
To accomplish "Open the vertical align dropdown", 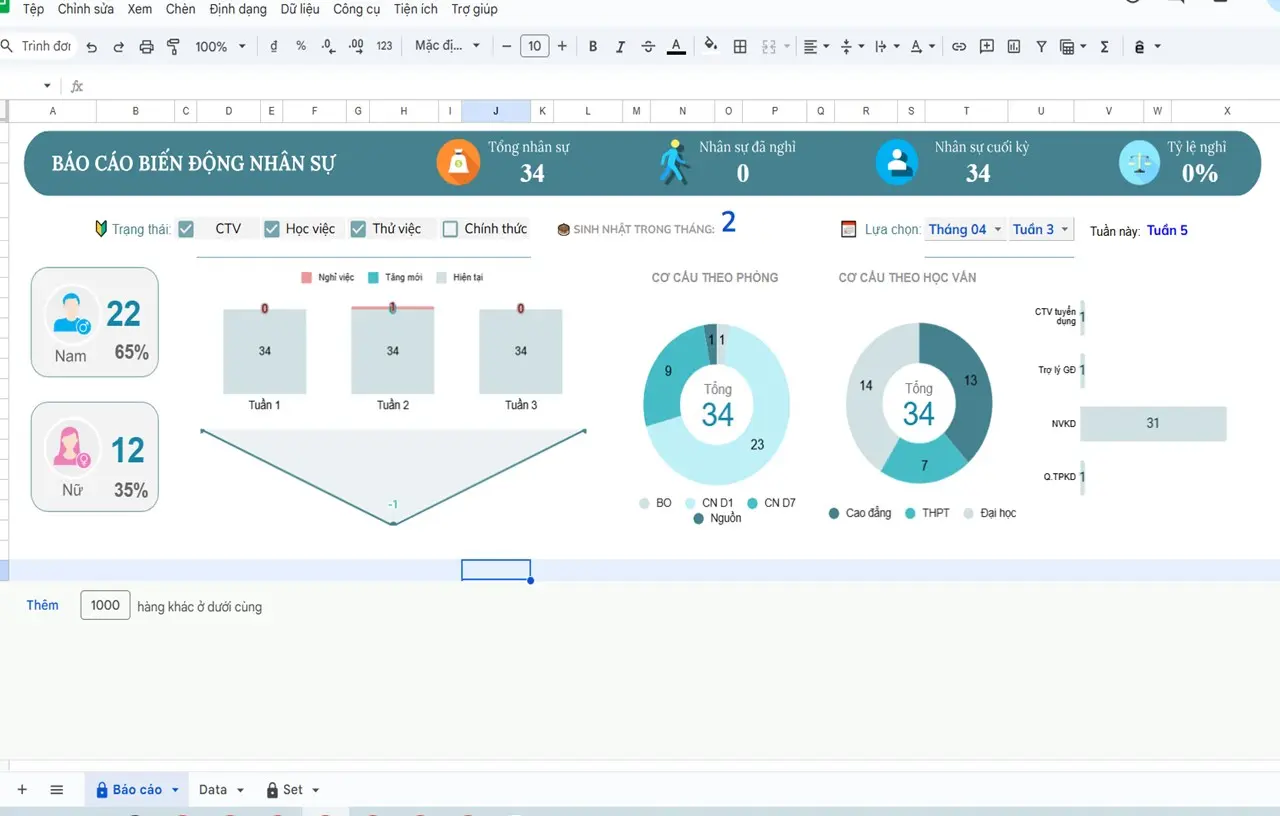I will [852, 46].
